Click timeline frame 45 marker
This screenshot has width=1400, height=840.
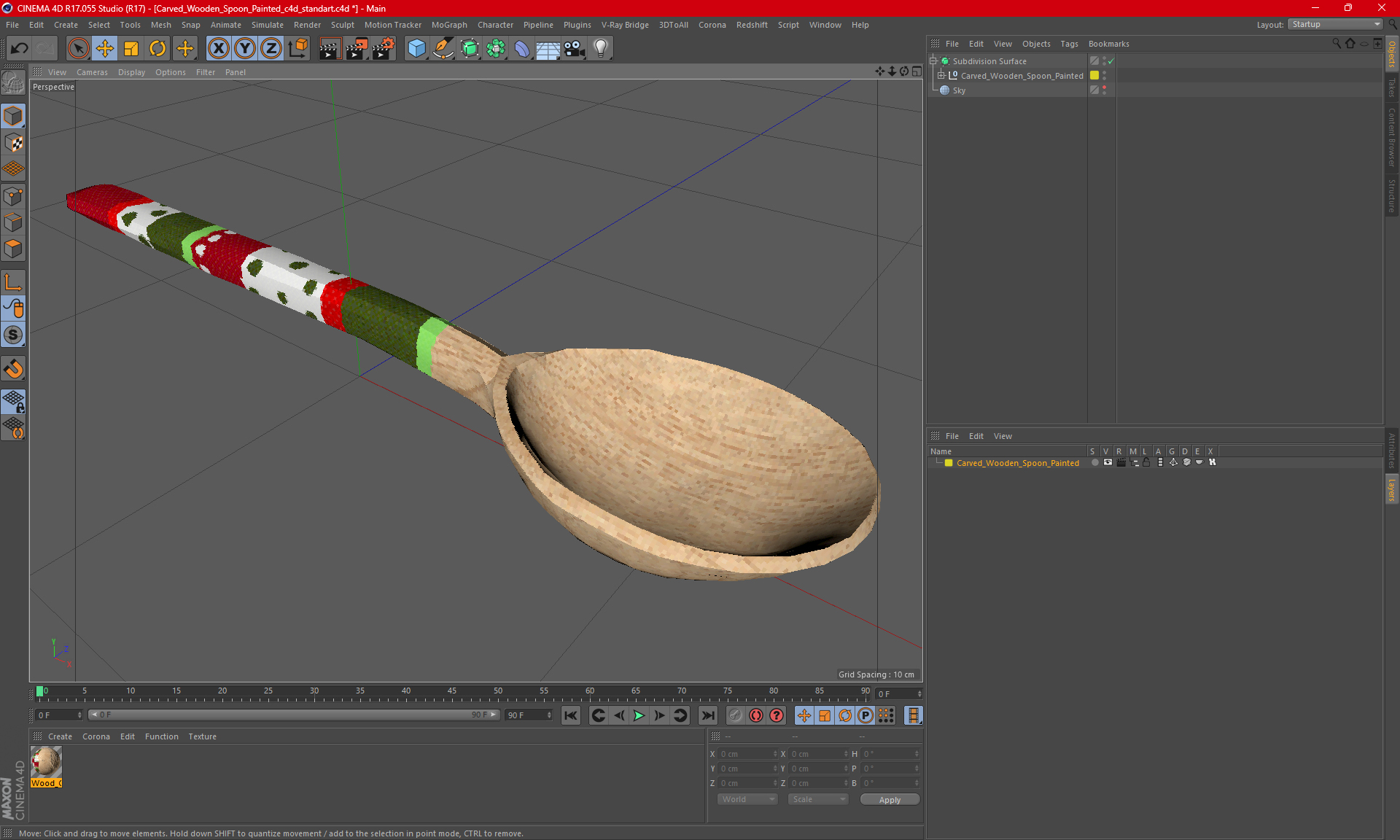[x=452, y=693]
